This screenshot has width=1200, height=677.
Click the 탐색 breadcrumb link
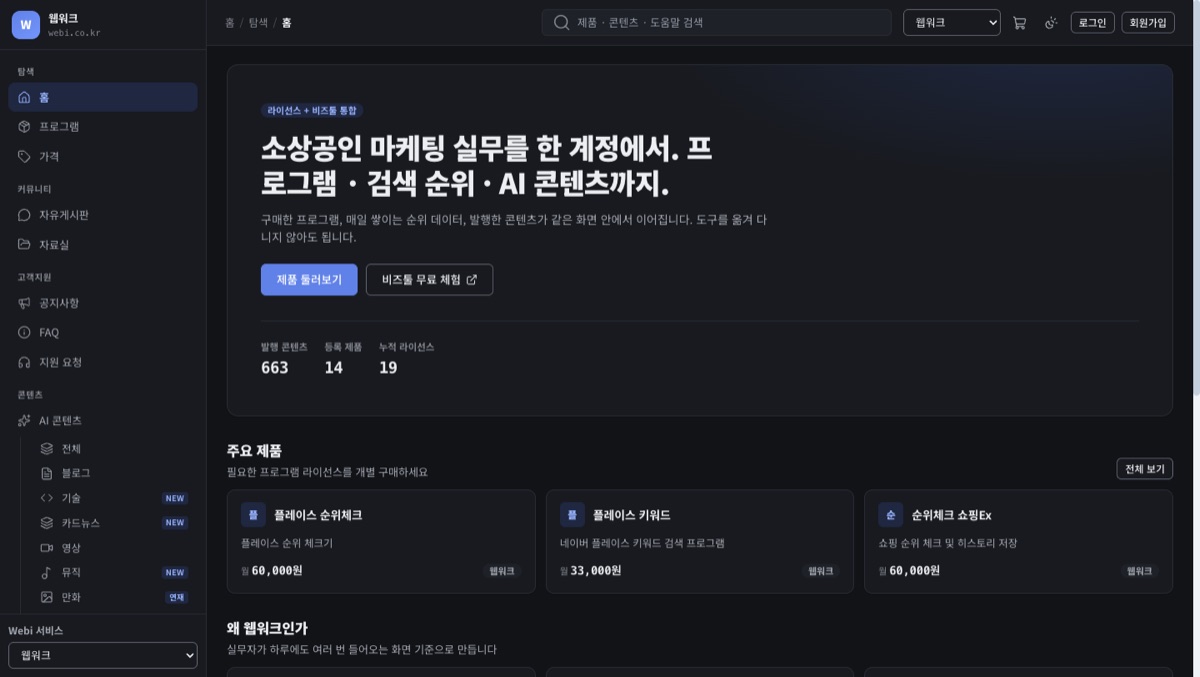(x=258, y=22)
